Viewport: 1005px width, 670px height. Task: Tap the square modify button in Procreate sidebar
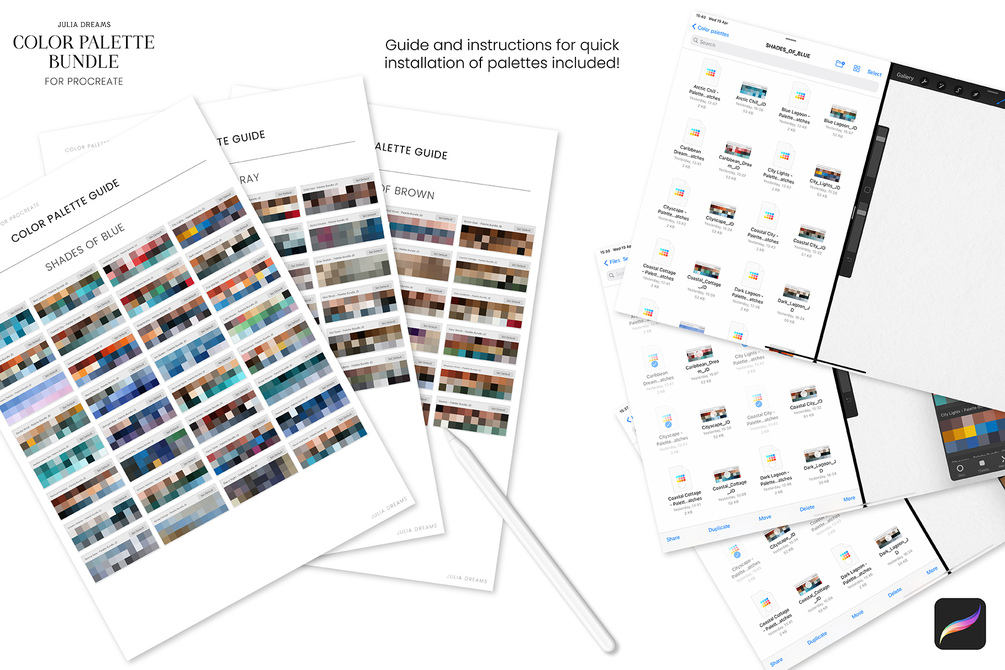[x=868, y=190]
